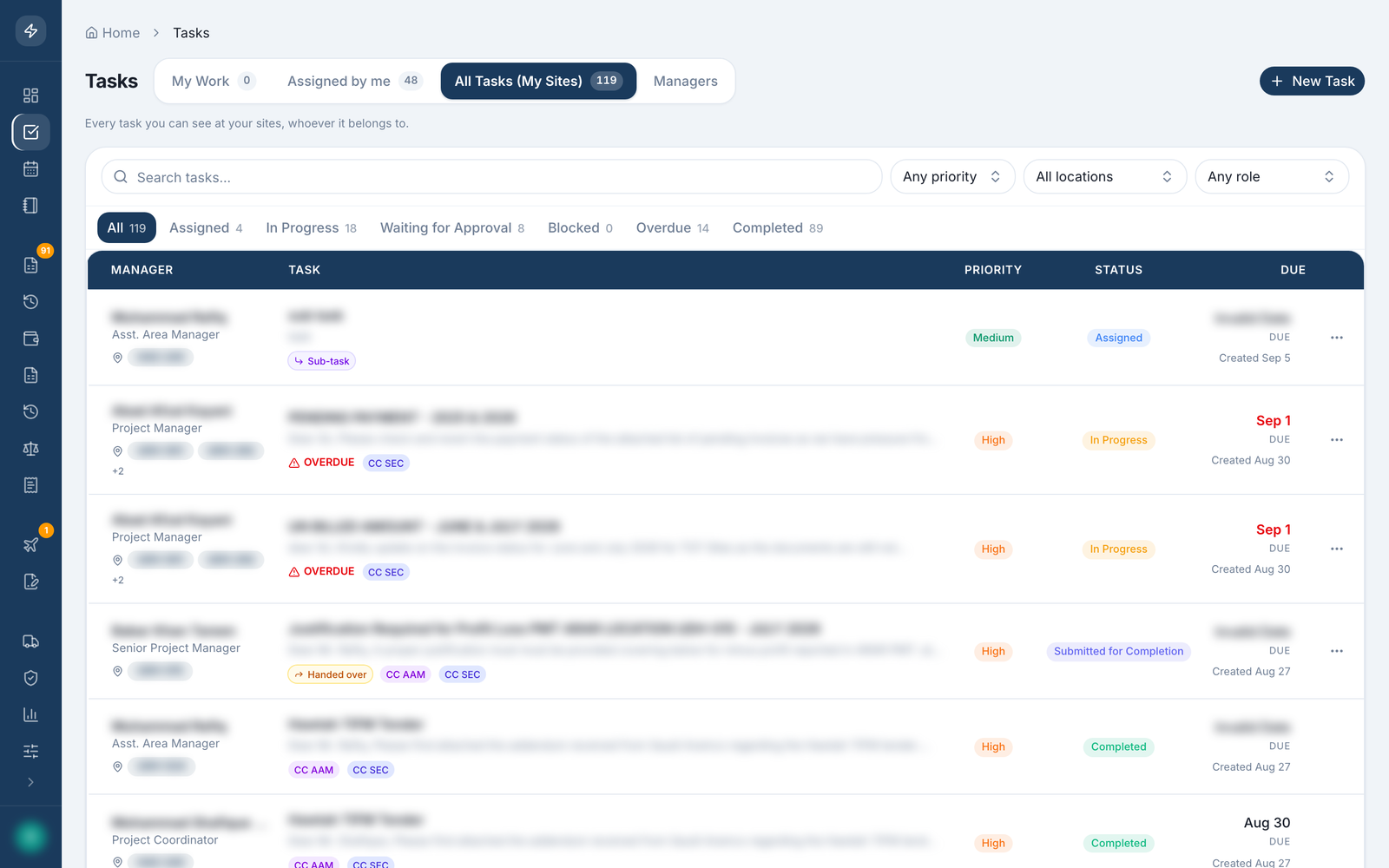Open the balance scales icon in sidebar

click(x=30, y=449)
